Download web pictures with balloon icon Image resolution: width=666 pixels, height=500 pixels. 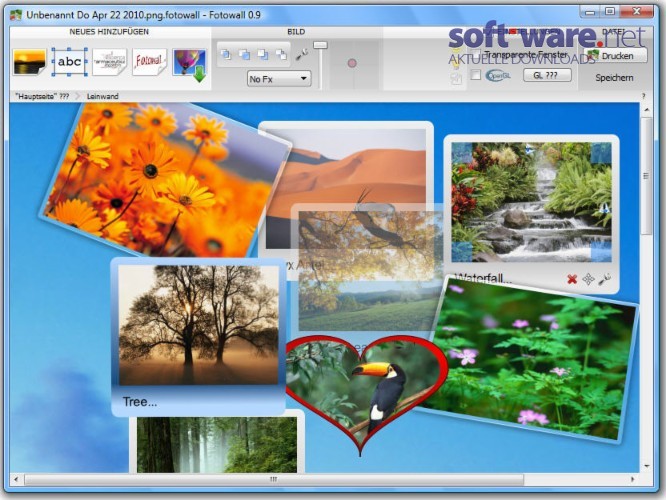[189, 64]
